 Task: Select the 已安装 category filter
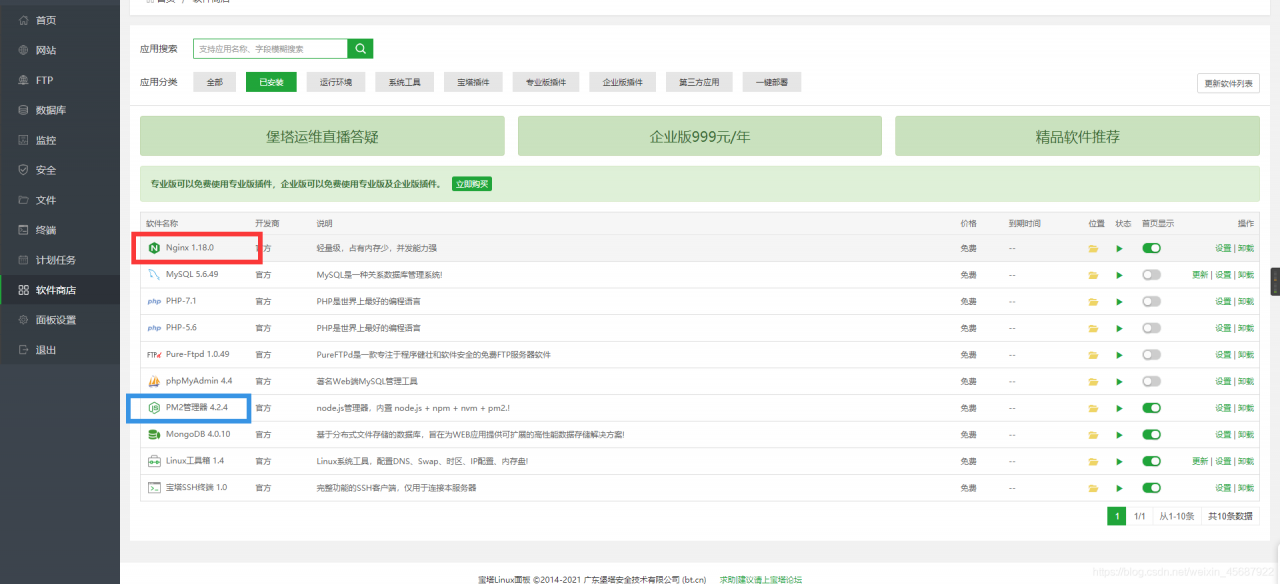pyautogui.click(x=271, y=82)
